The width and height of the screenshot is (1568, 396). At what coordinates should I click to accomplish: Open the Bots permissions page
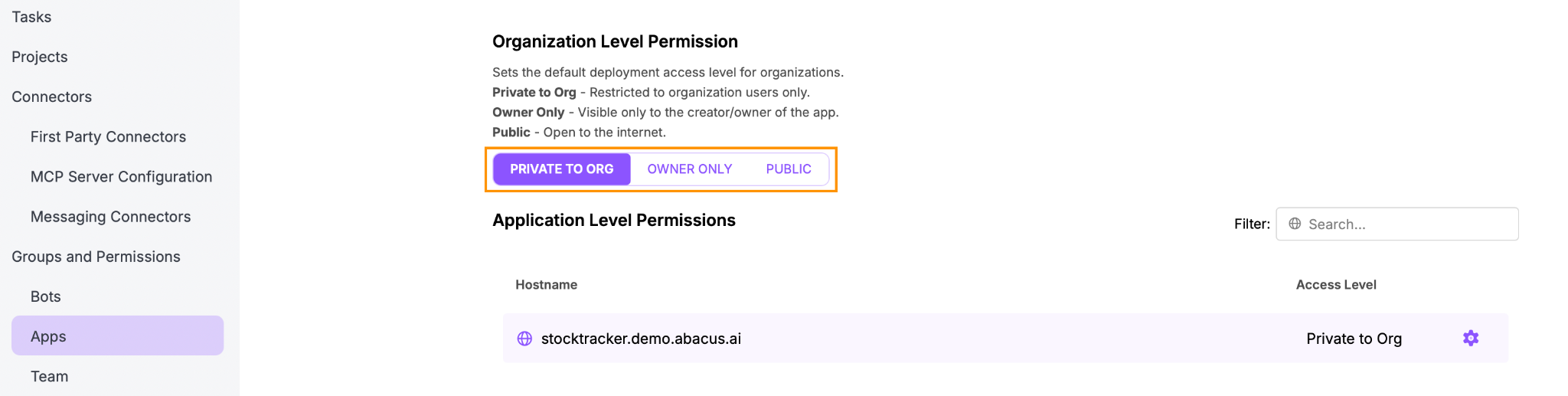click(45, 296)
